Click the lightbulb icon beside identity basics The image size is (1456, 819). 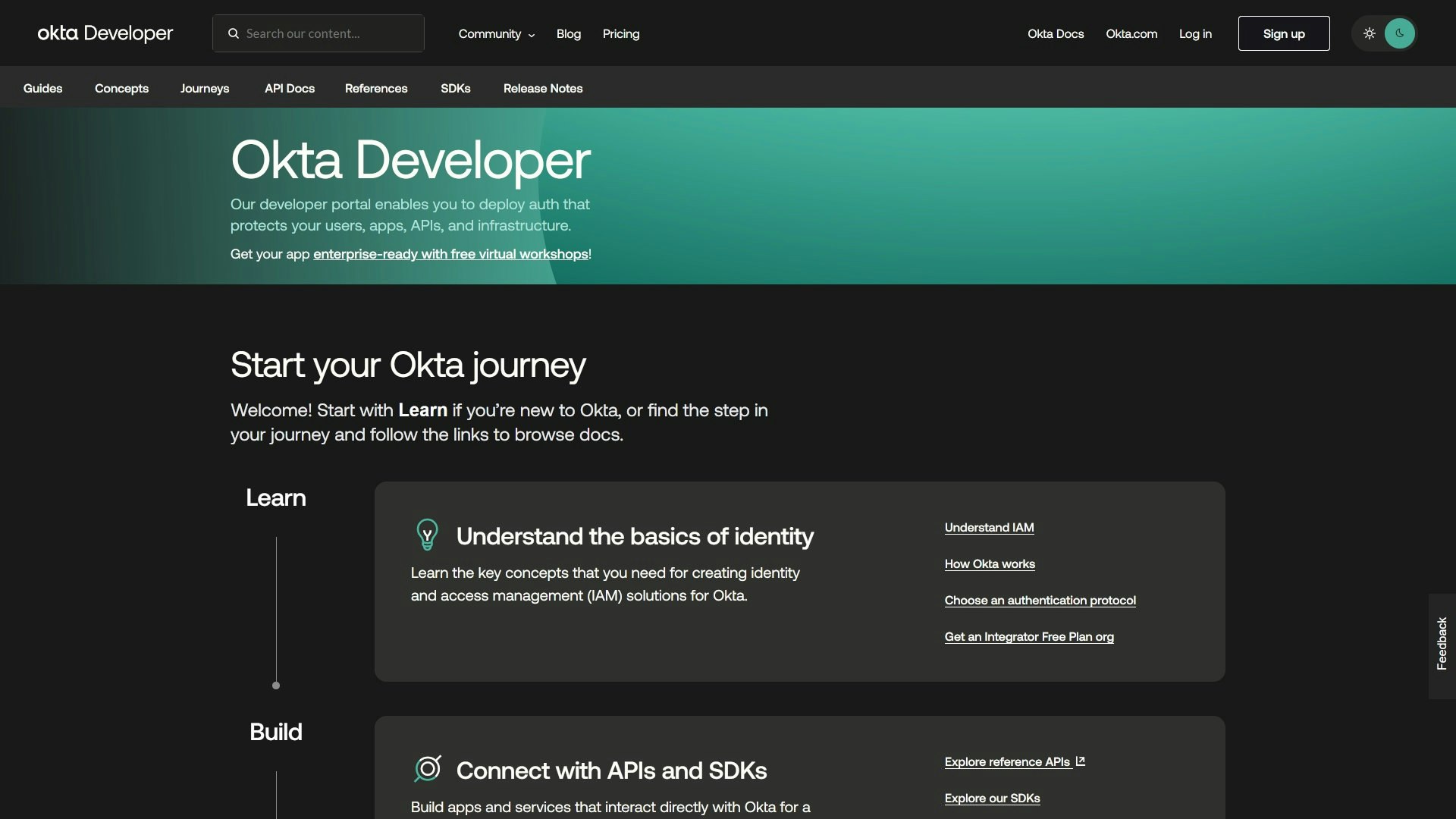(427, 535)
